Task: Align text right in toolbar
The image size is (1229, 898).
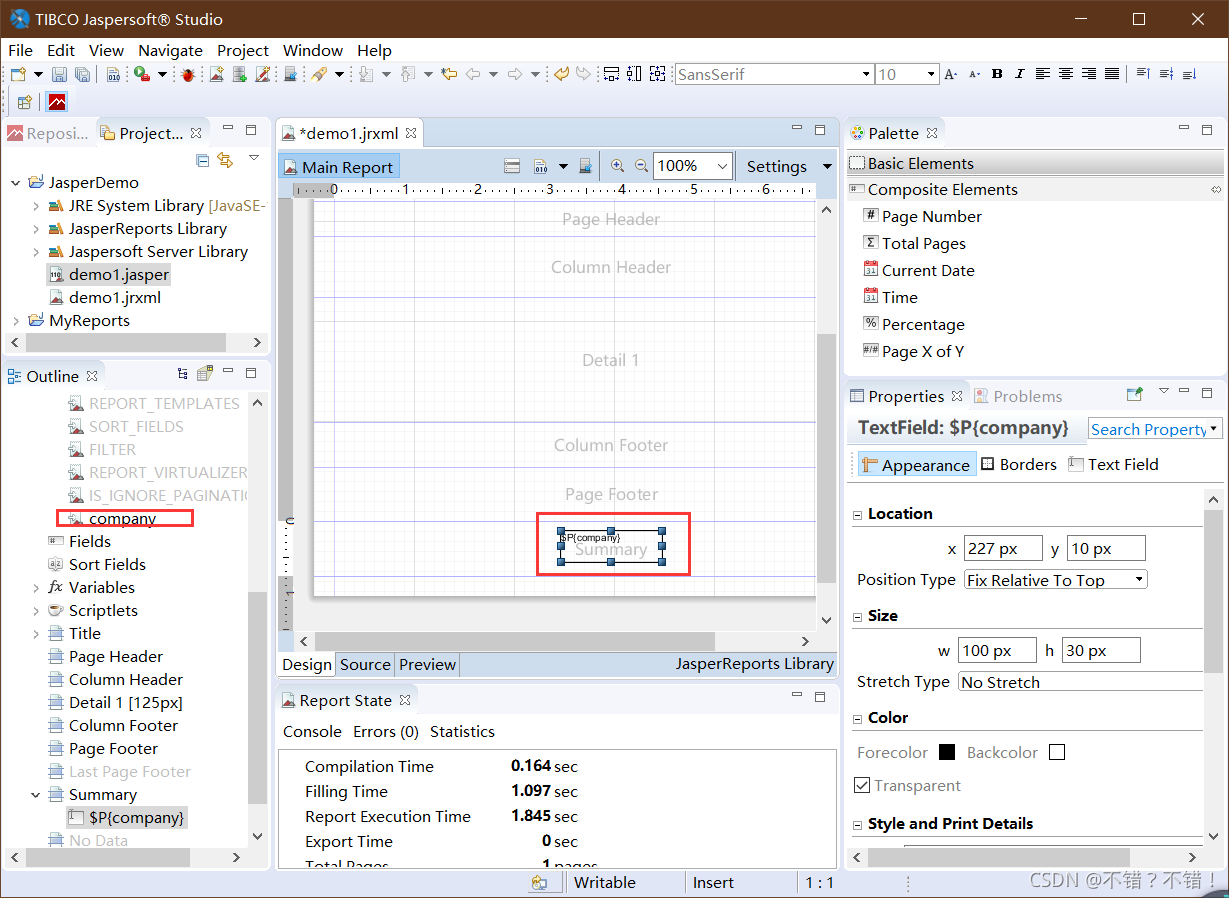Action: pyautogui.click(x=1089, y=74)
